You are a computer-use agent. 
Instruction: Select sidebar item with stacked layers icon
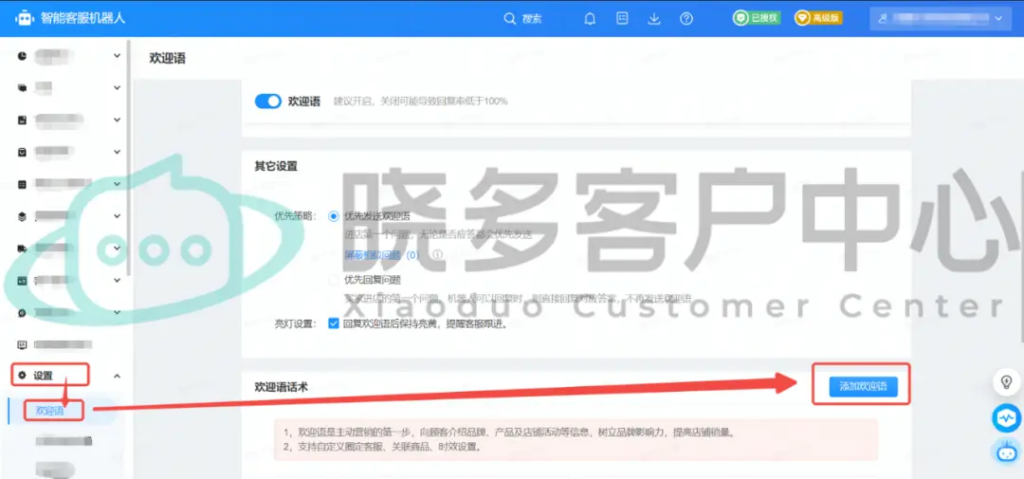coord(22,217)
